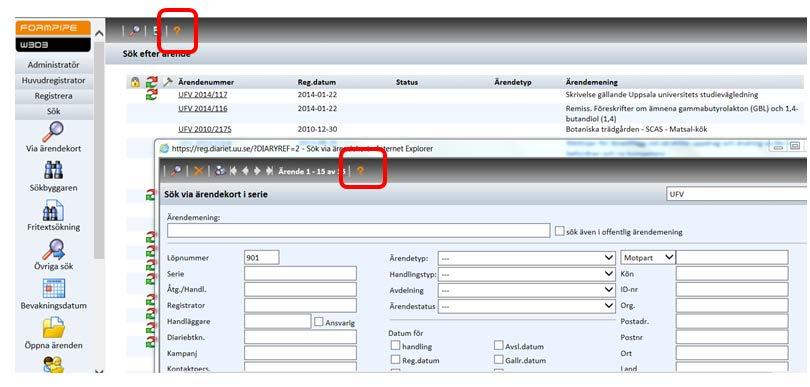Go to next ärende in popup

(257, 171)
